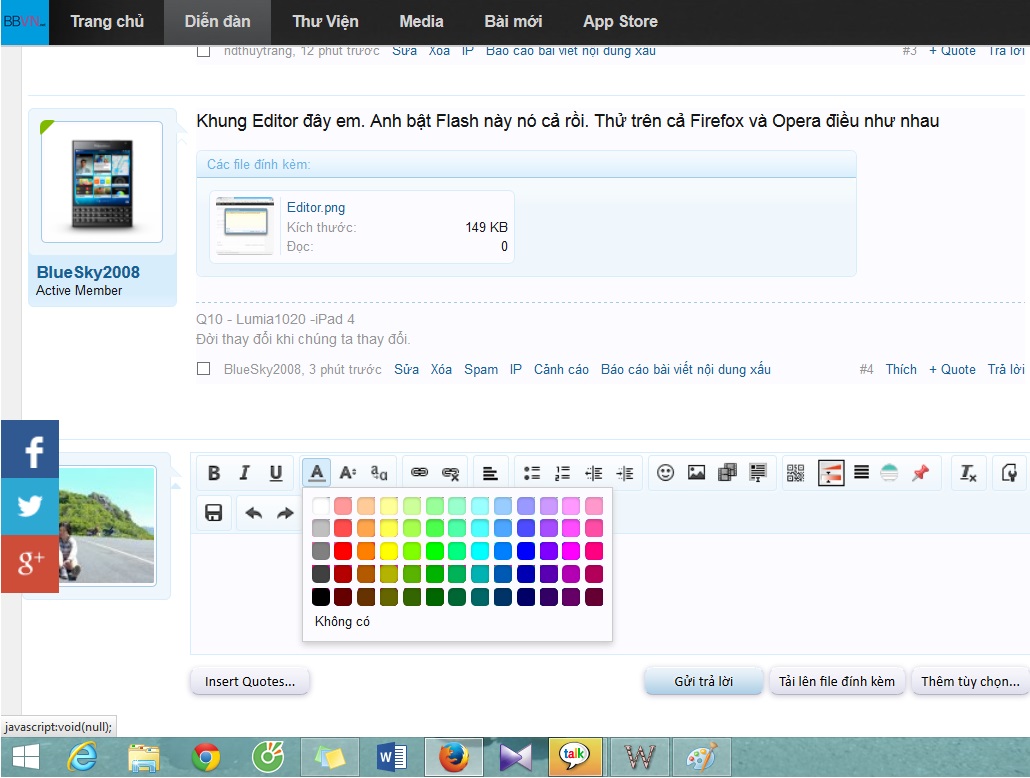Open the Editor.png attachment link
This screenshot has height=778, width=1030.
tap(316, 208)
